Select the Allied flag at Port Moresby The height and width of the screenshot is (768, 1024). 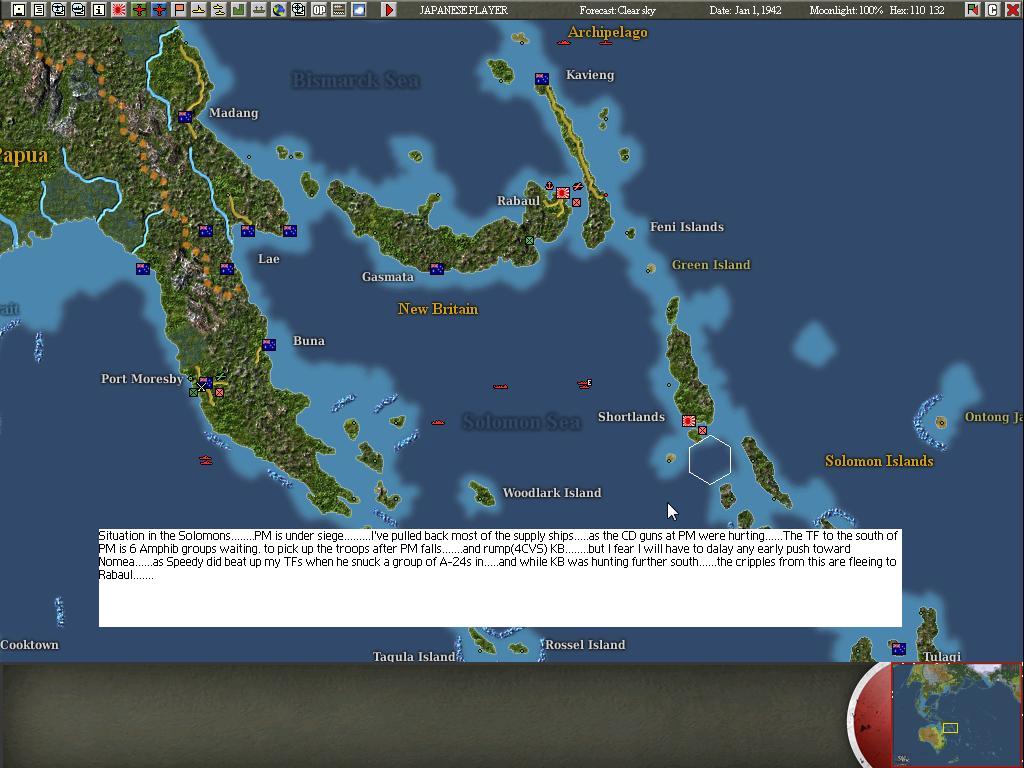click(x=206, y=383)
